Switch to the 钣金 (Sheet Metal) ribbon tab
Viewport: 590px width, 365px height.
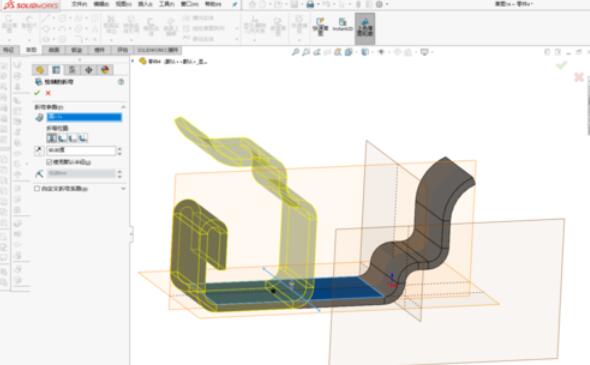pos(76,50)
